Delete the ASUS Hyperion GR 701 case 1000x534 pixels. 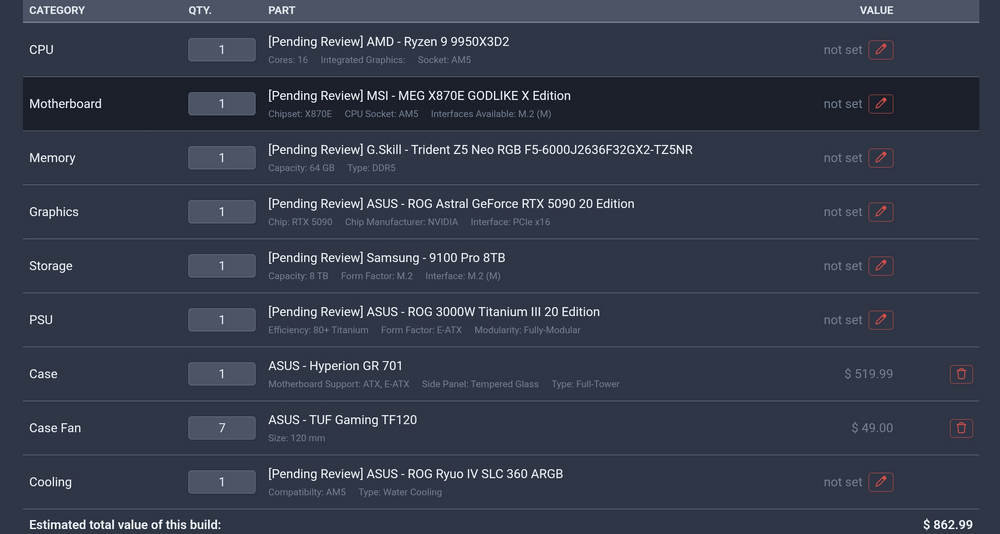click(961, 374)
